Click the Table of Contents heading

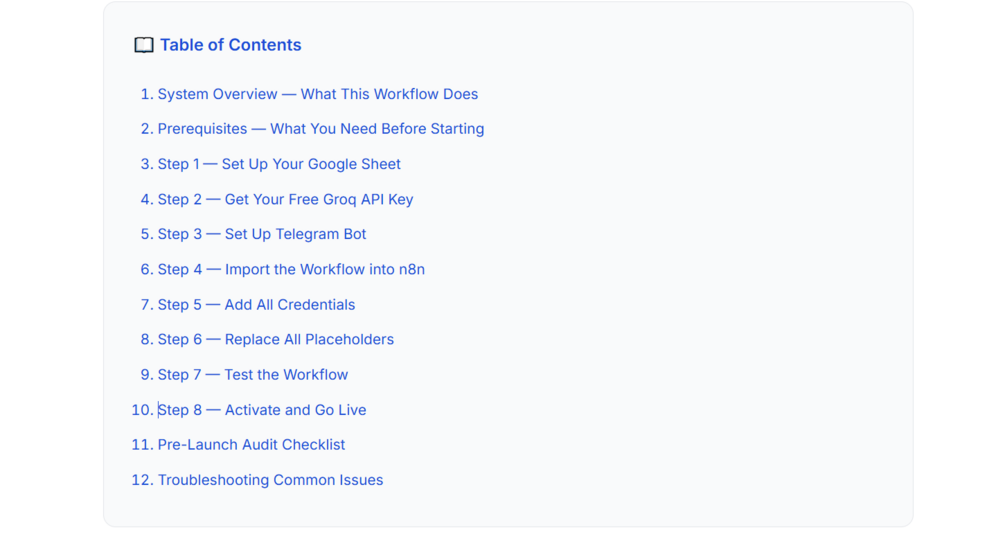click(231, 45)
